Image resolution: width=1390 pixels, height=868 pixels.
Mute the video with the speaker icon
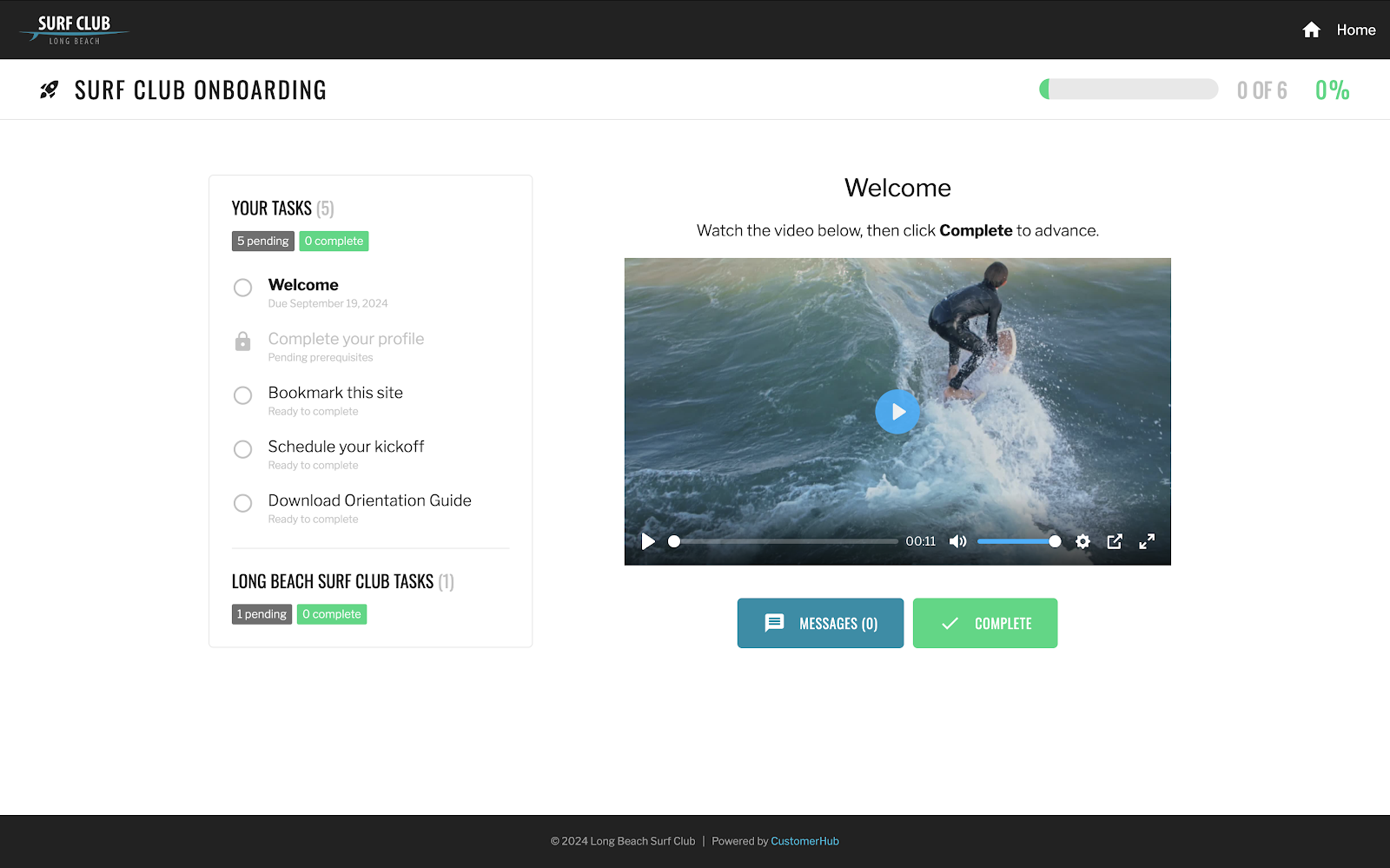click(957, 541)
